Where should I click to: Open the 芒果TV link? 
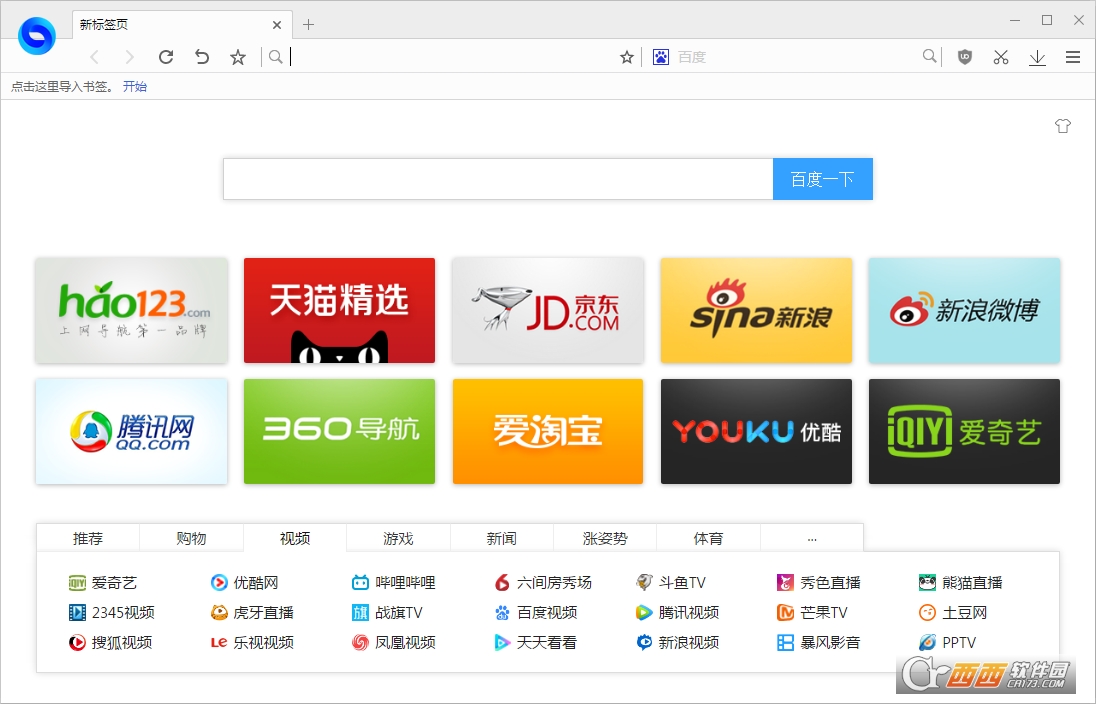(x=812, y=612)
